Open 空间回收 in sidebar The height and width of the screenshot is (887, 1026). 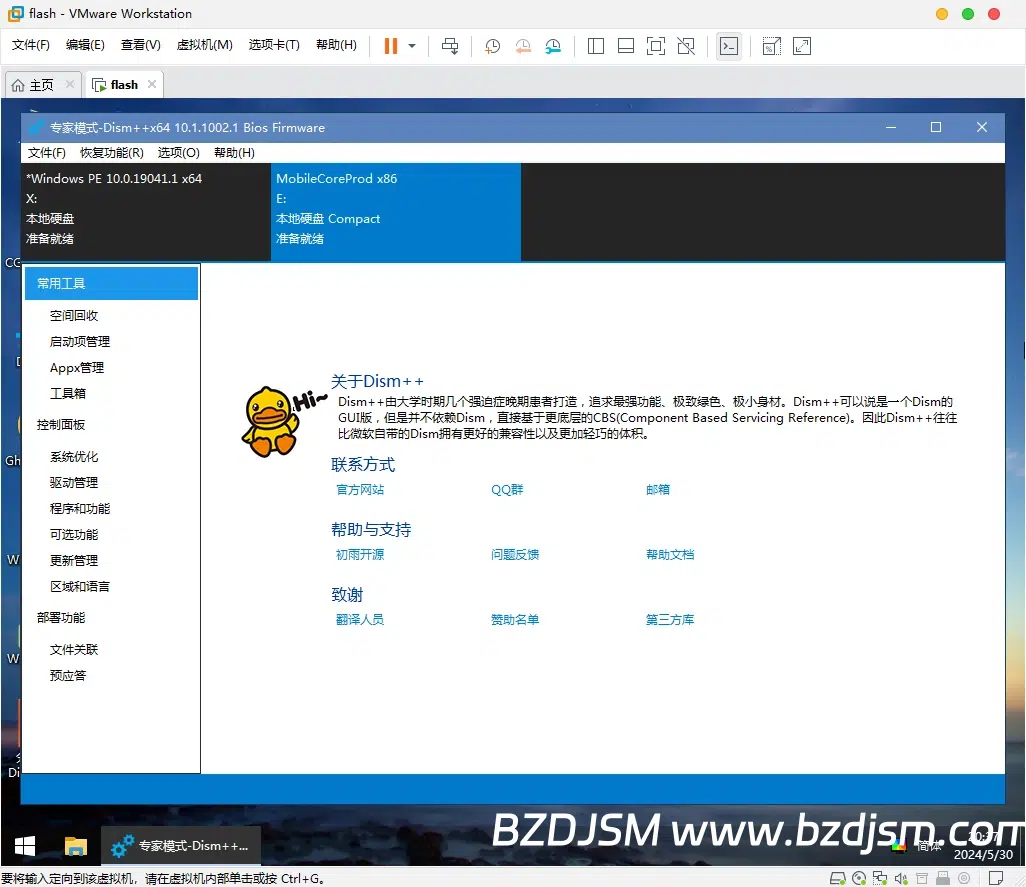coord(74,315)
